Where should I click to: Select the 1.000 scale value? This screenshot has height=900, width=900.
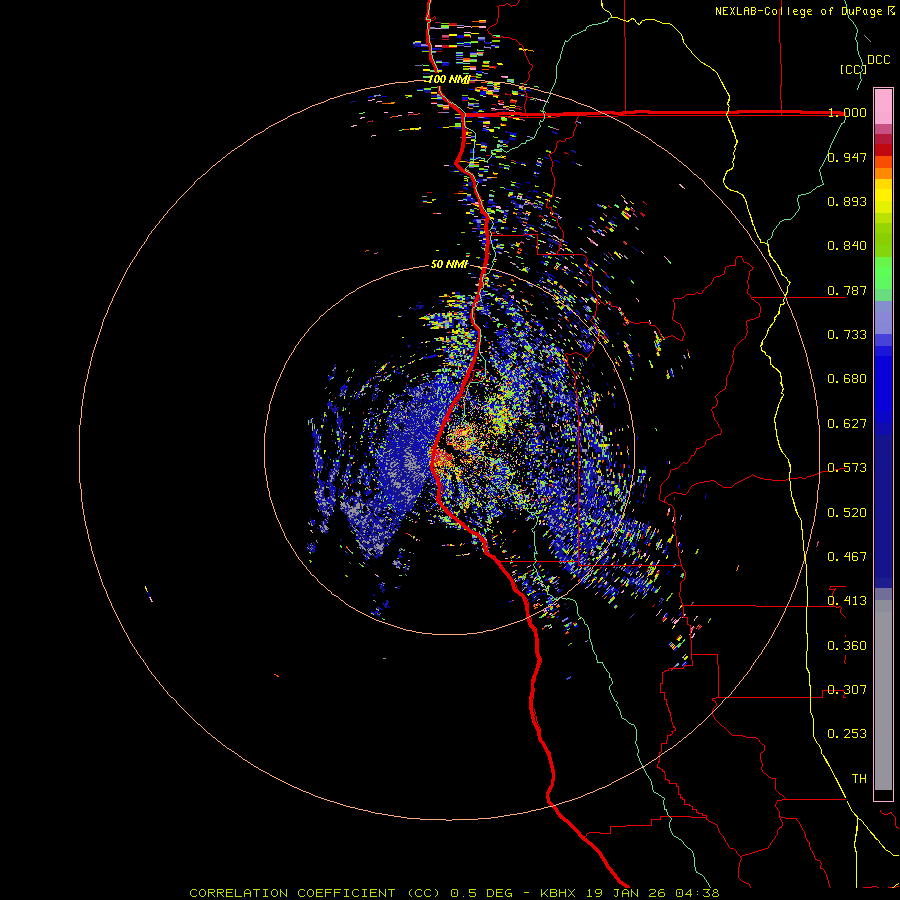coord(847,112)
